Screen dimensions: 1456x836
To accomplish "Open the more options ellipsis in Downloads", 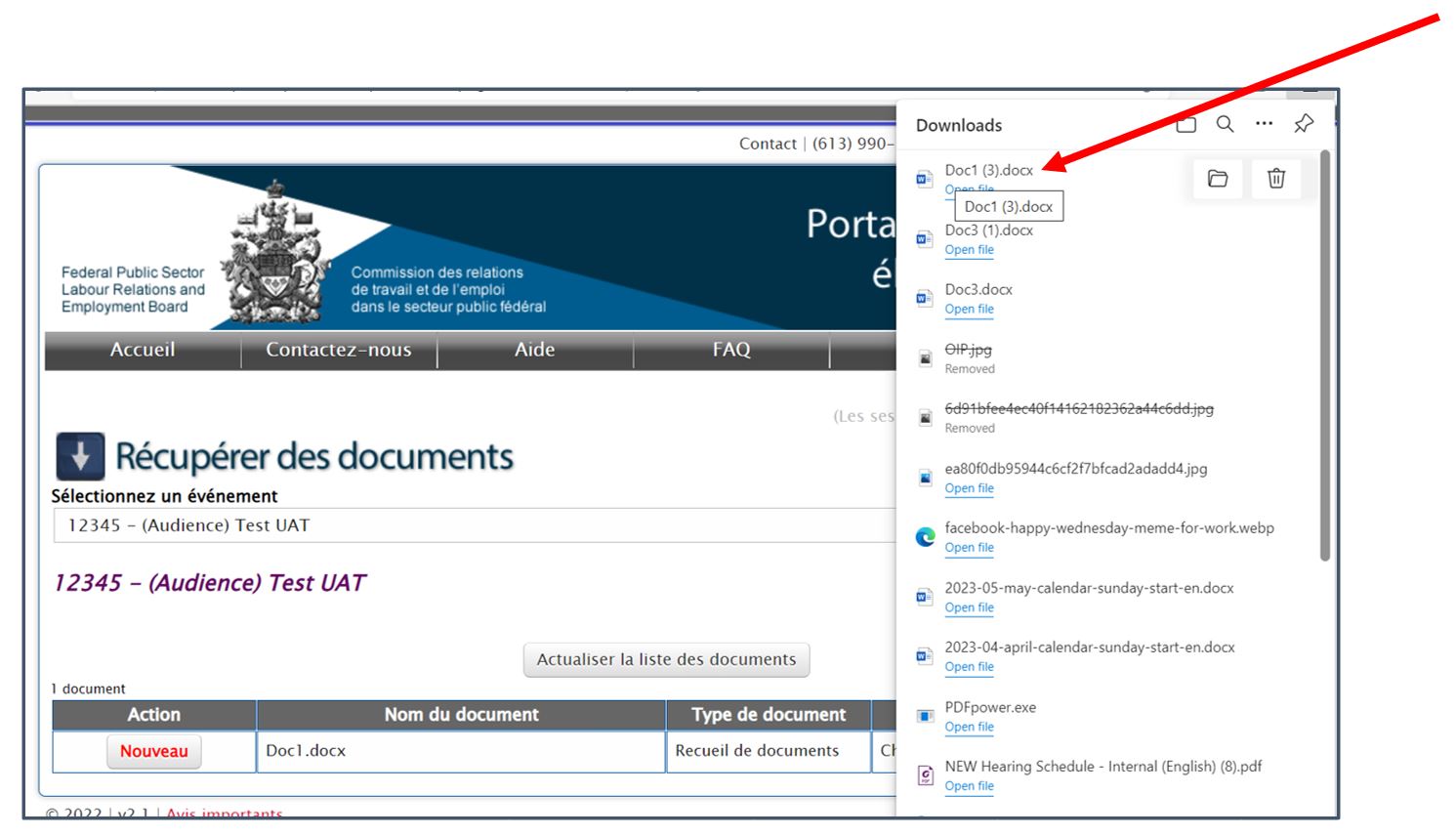I will pyautogui.click(x=1264, y=124).
